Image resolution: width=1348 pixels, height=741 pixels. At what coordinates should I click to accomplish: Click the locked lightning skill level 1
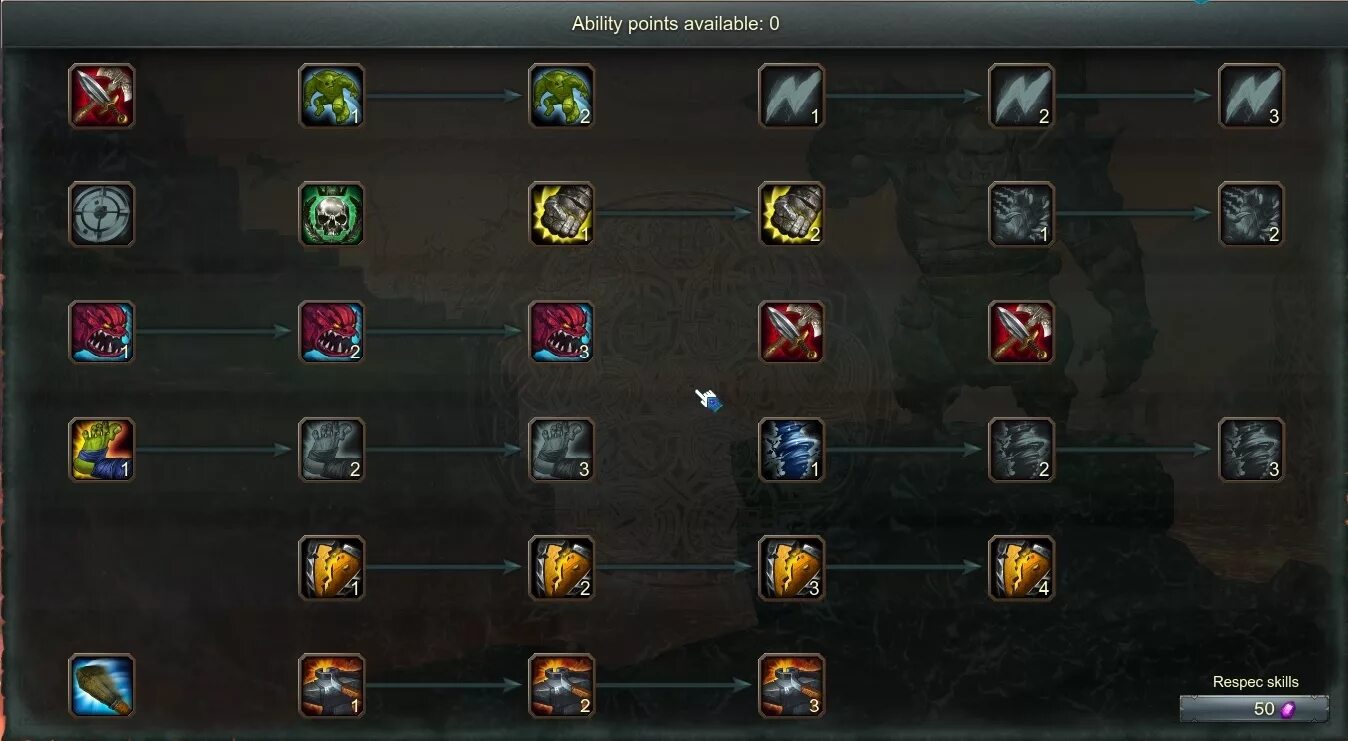coord(791,96)
